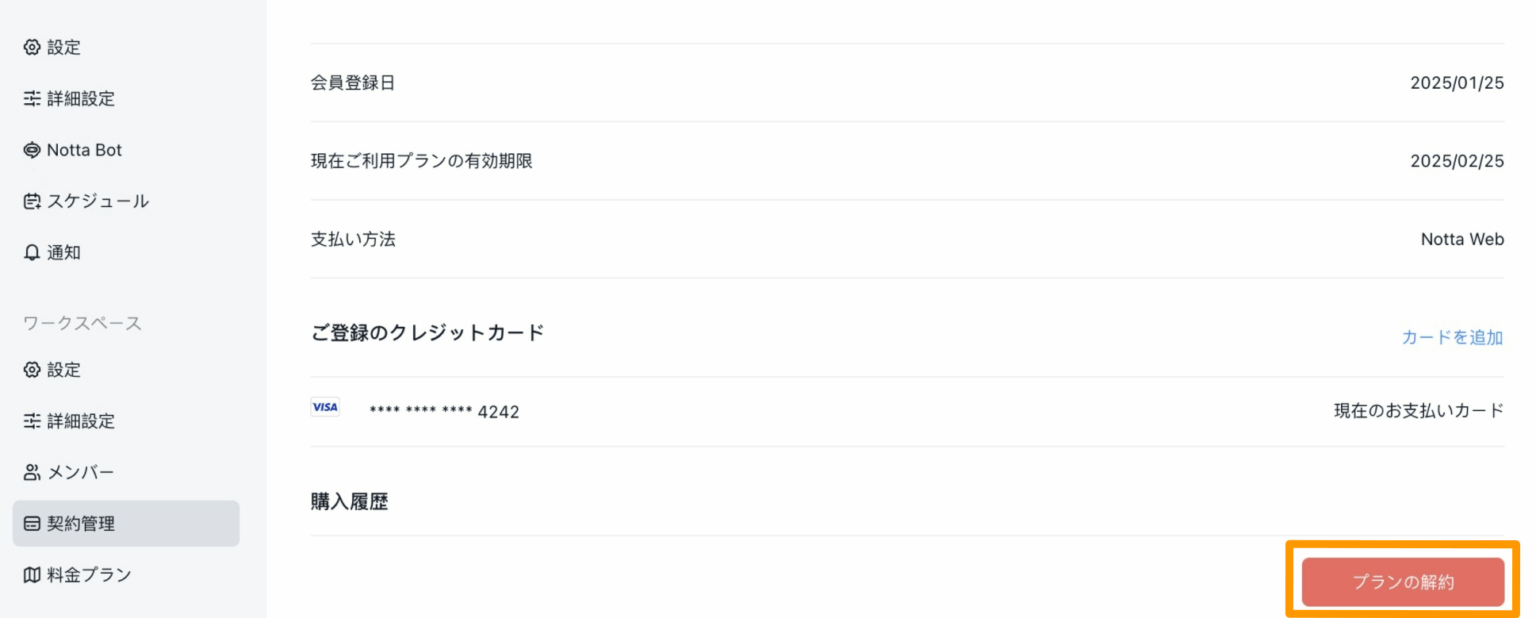Click the 会員登録日 row label
The height and width of the screenshot is (618, 1536).
point(353,83)
